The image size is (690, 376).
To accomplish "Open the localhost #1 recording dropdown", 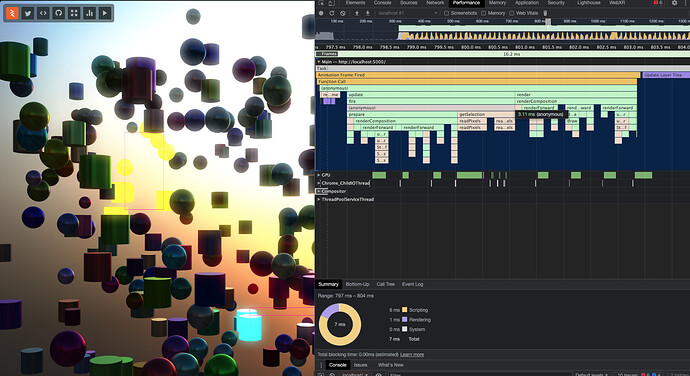I will point(407,13).
